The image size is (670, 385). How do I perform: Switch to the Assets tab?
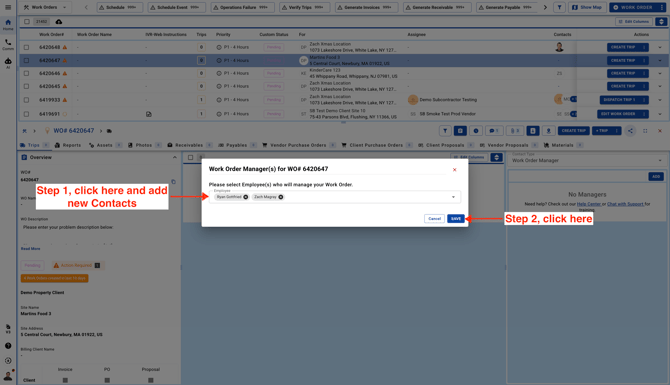105,145
